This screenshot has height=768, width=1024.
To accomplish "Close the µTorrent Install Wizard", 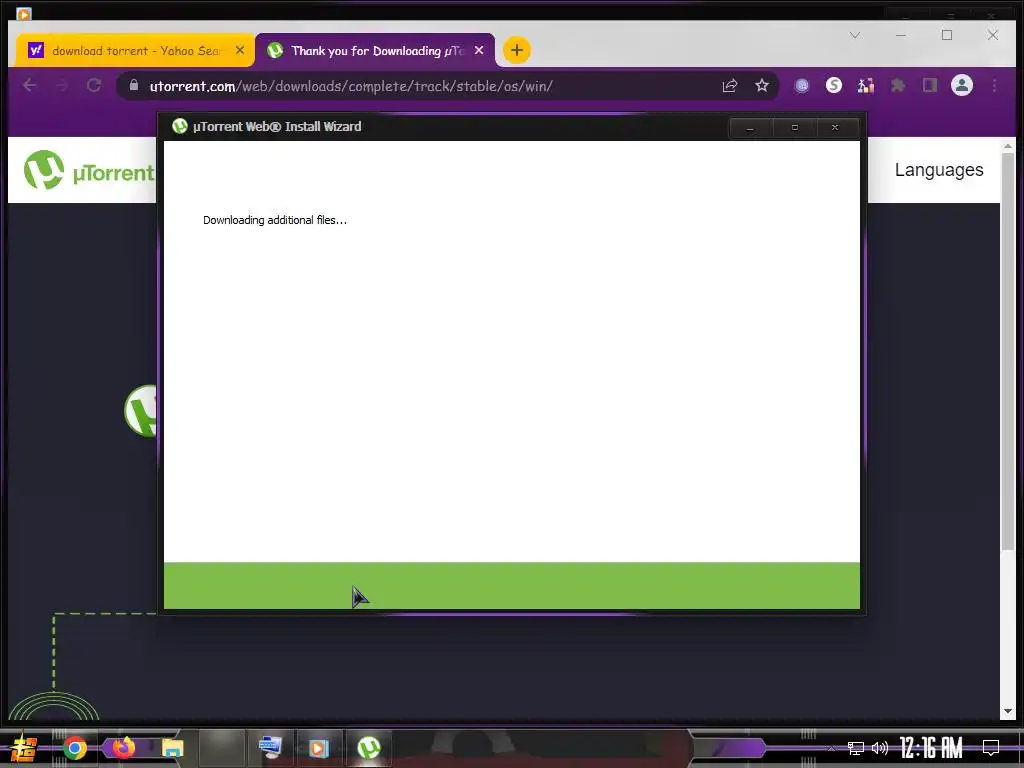I will tap(835, 128).
